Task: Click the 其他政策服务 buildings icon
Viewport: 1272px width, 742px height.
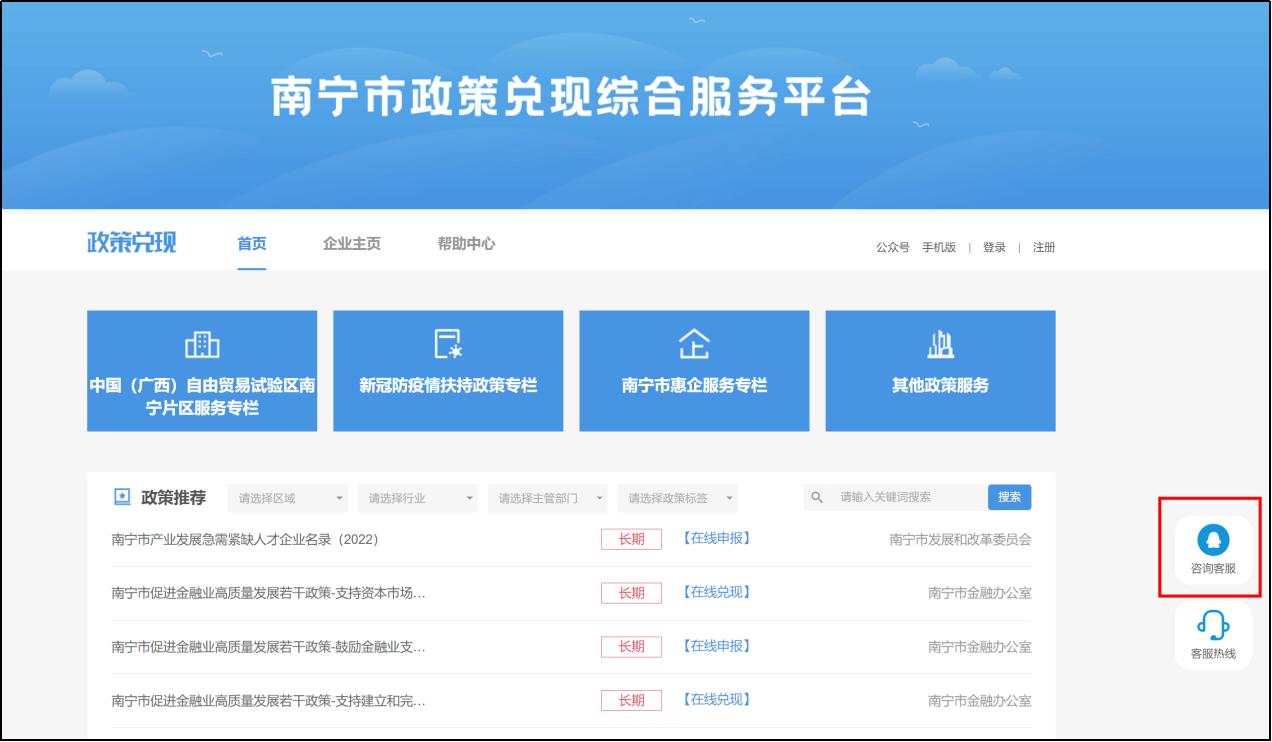Action: pyautogui.click(x=940, y=343)
